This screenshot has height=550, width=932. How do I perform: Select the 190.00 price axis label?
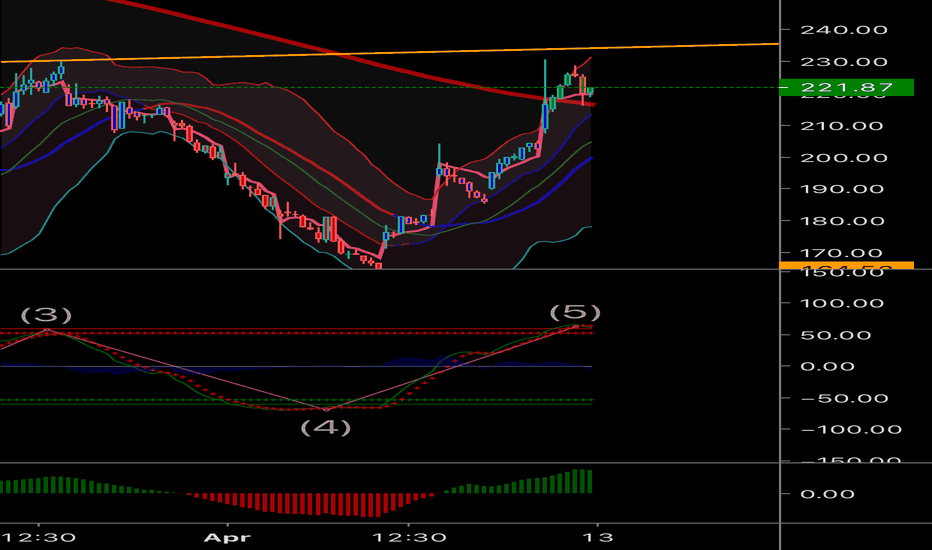coord(844,190)
